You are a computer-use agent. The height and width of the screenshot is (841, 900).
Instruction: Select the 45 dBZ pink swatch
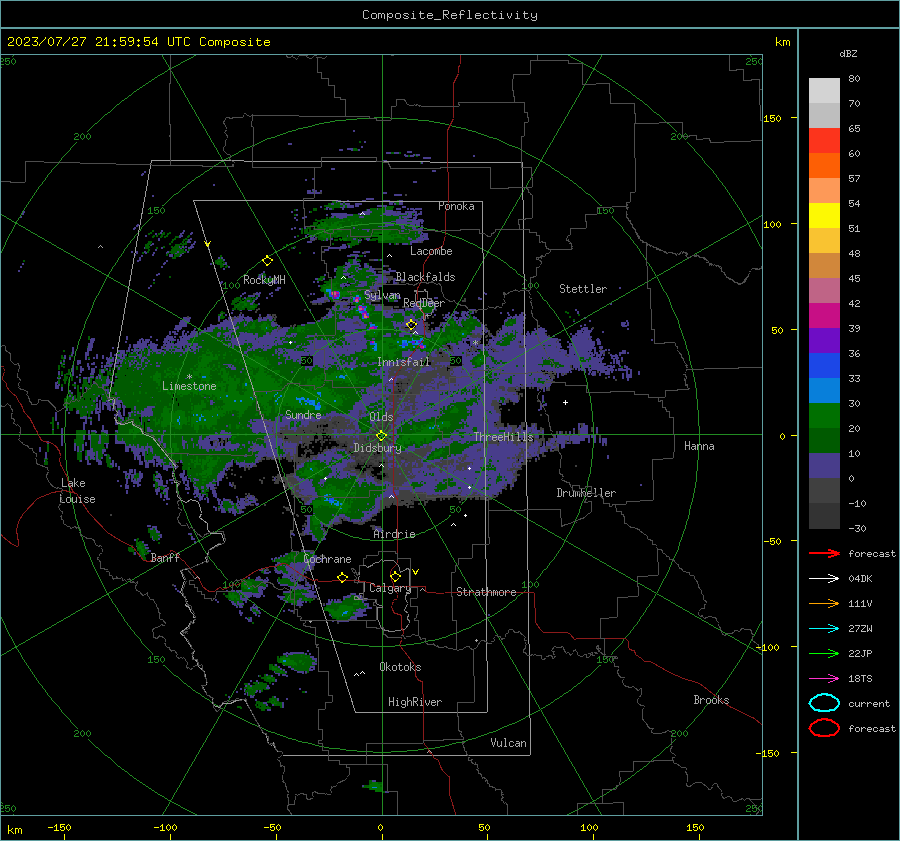point(824,290)
